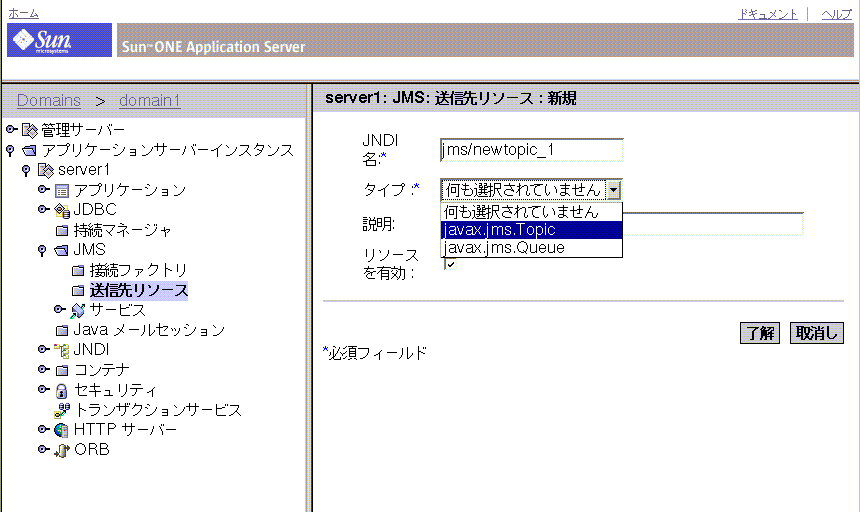Expand the JNDI tree node

pyautogui.click(x=44, y=349)
